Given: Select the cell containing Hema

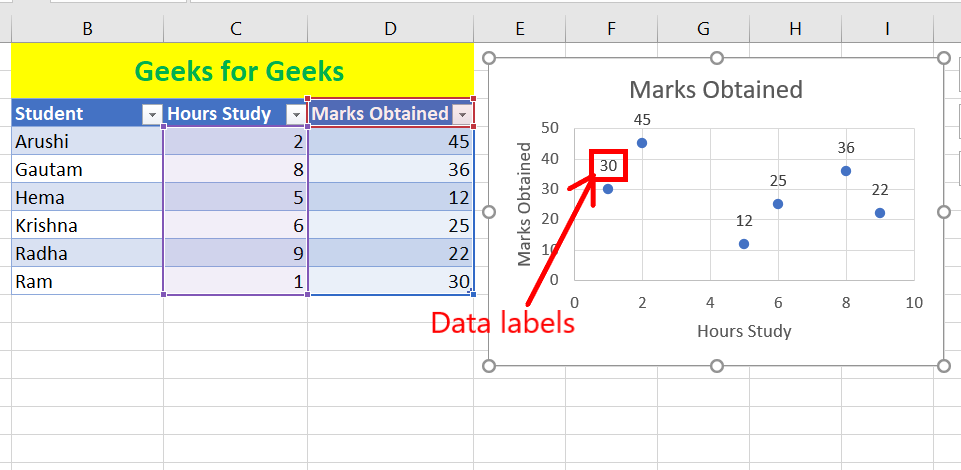Looking at the screenshot, I should [x=88, y=197].
